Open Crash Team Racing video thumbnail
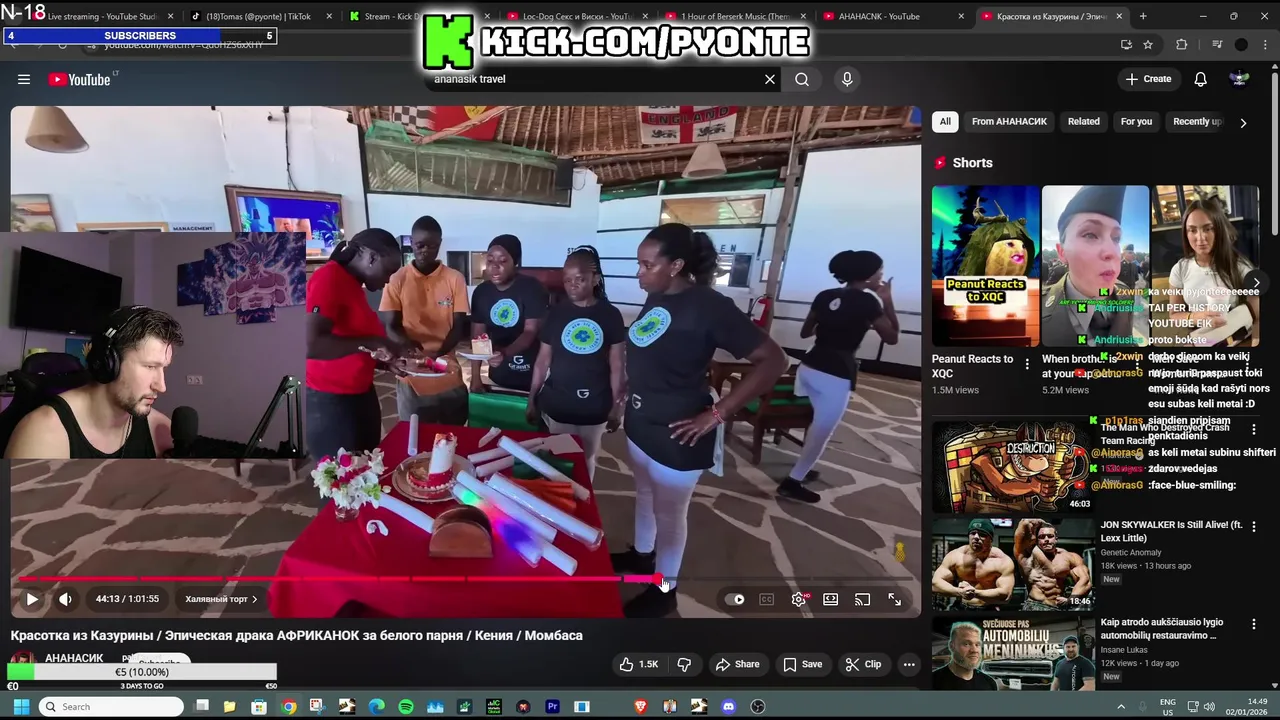The width and height of the screenshot is (1280, 720). point(1013,466)
